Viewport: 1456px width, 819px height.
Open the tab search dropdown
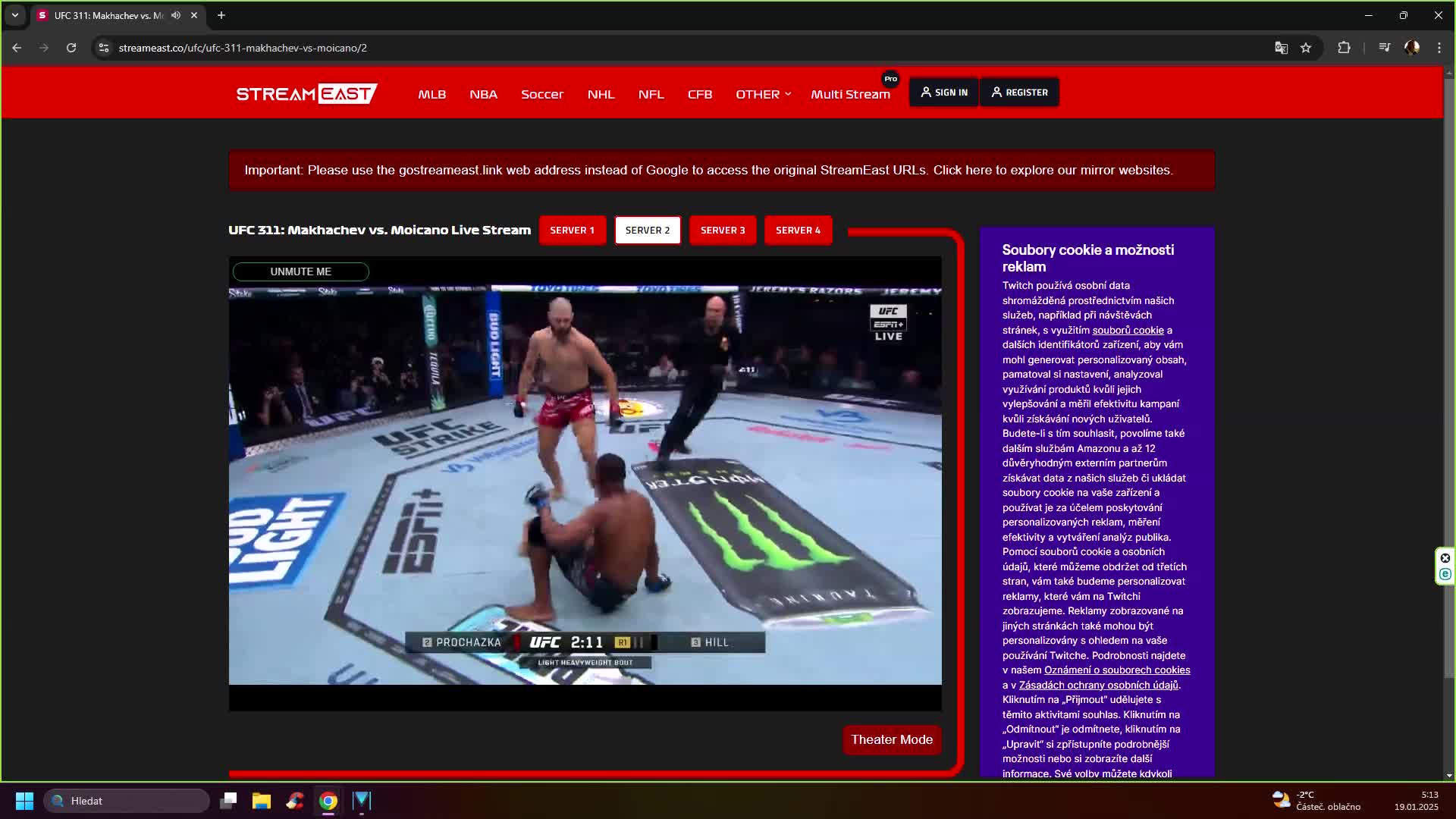[x=15, y=15]
